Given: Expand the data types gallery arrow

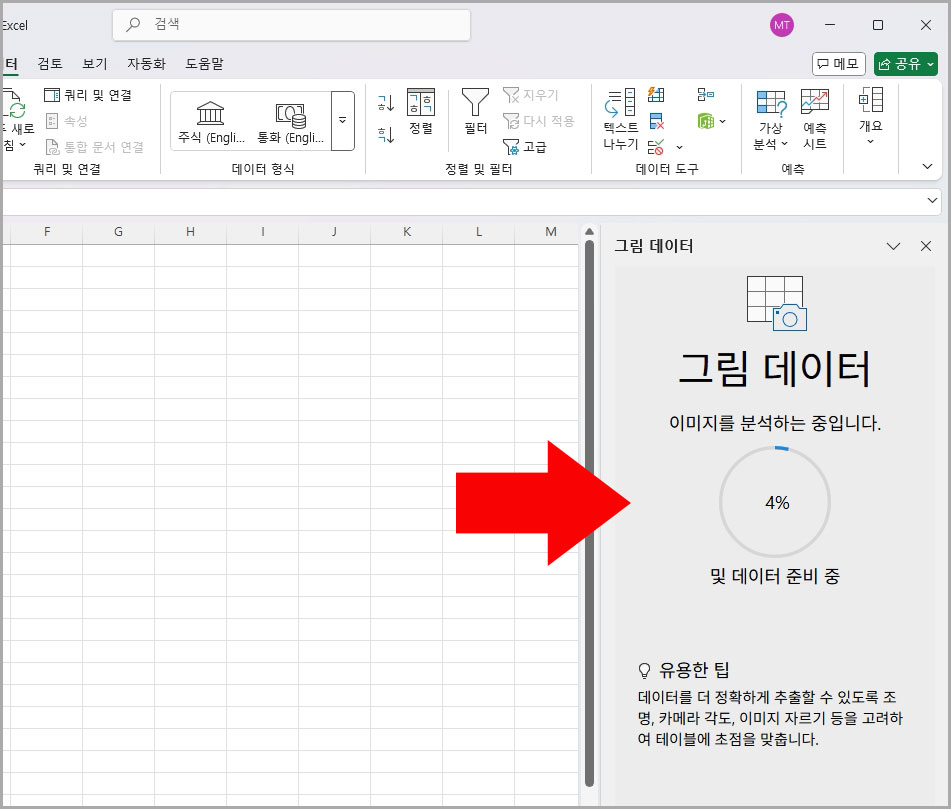Looking at the screenshot, I should 343,120.
